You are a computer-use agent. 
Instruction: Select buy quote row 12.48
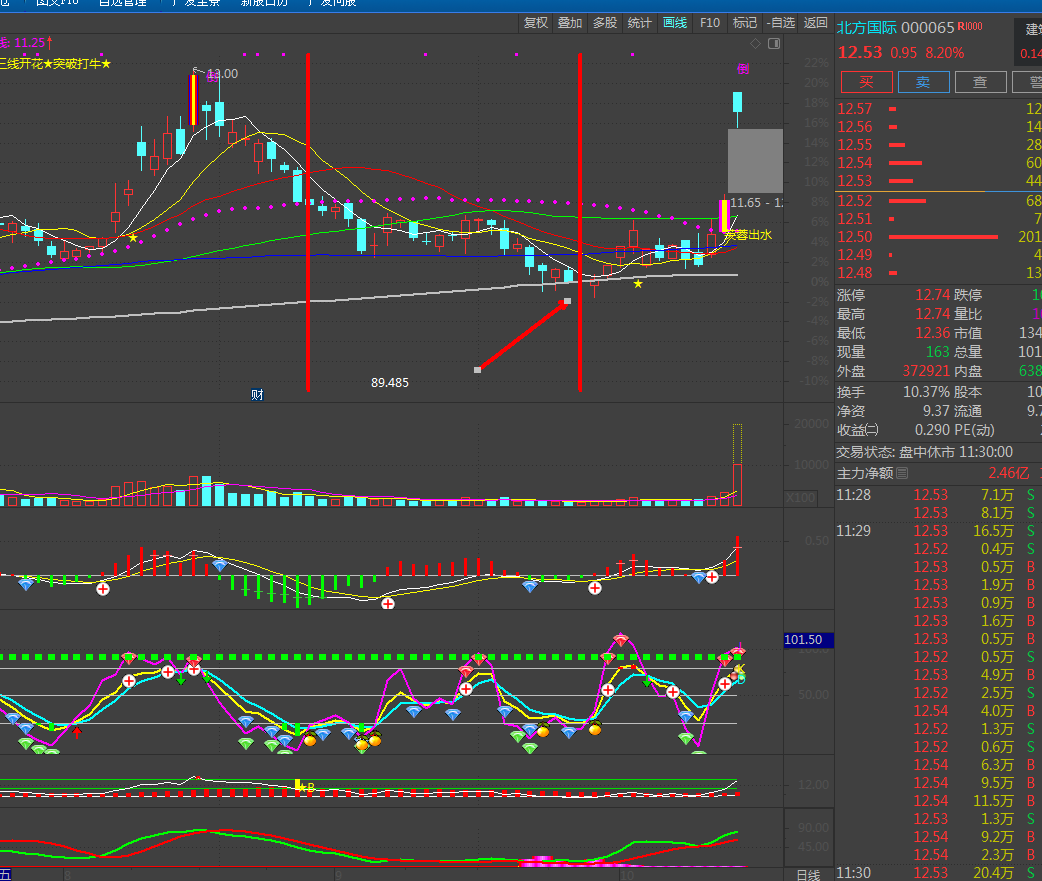[938, 272]
